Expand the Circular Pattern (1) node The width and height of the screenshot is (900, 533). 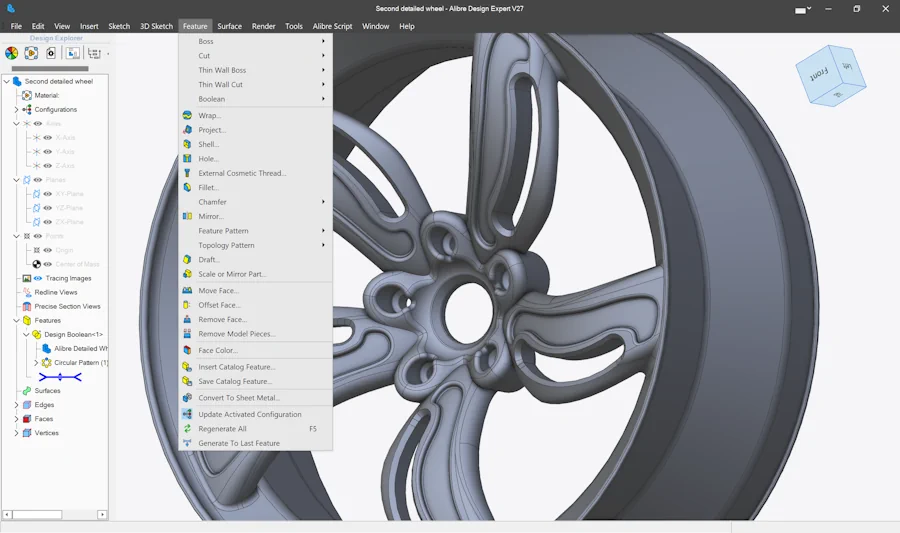[x=36, y=363]
